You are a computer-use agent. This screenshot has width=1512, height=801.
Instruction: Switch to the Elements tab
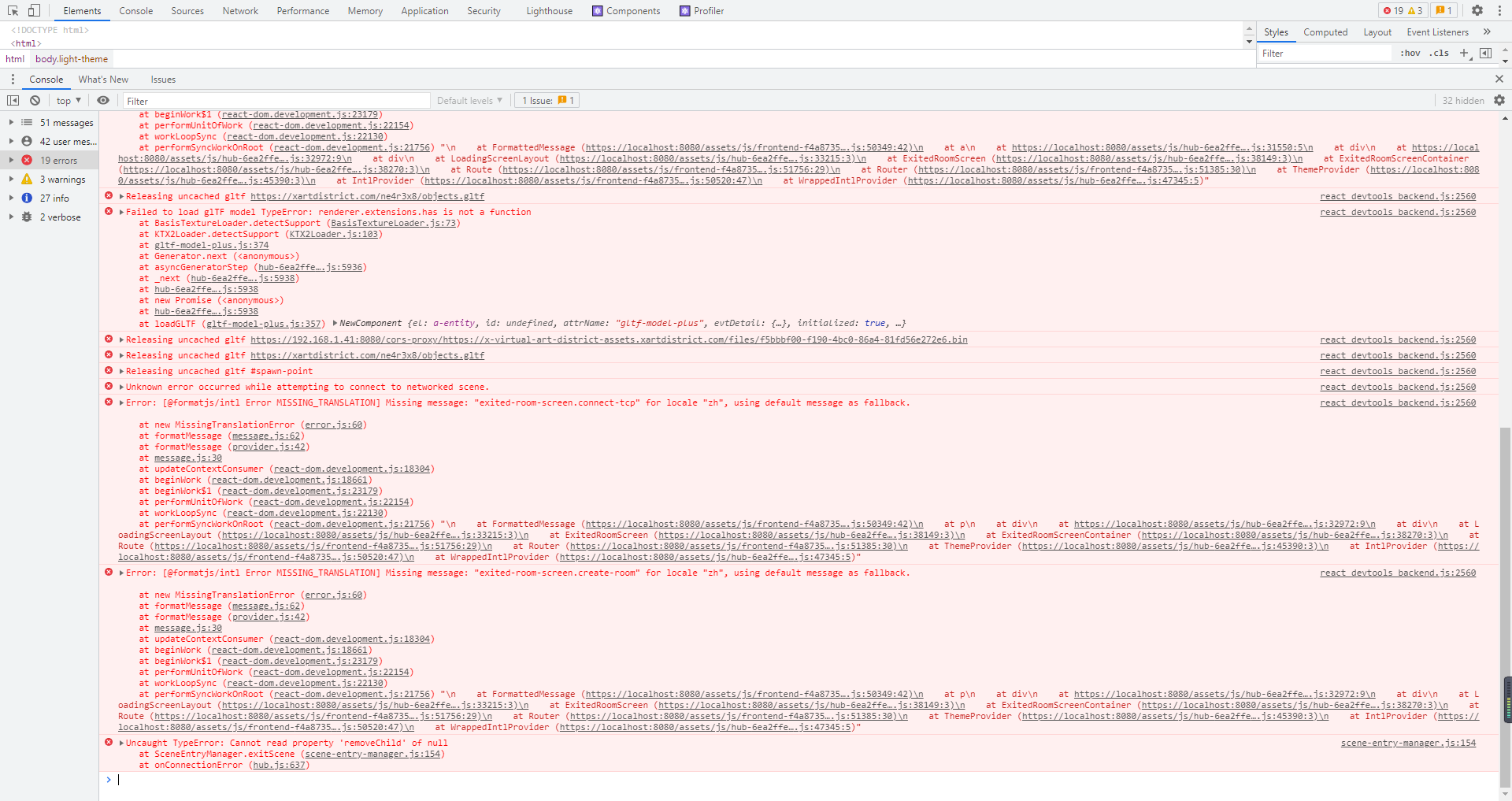82,10
